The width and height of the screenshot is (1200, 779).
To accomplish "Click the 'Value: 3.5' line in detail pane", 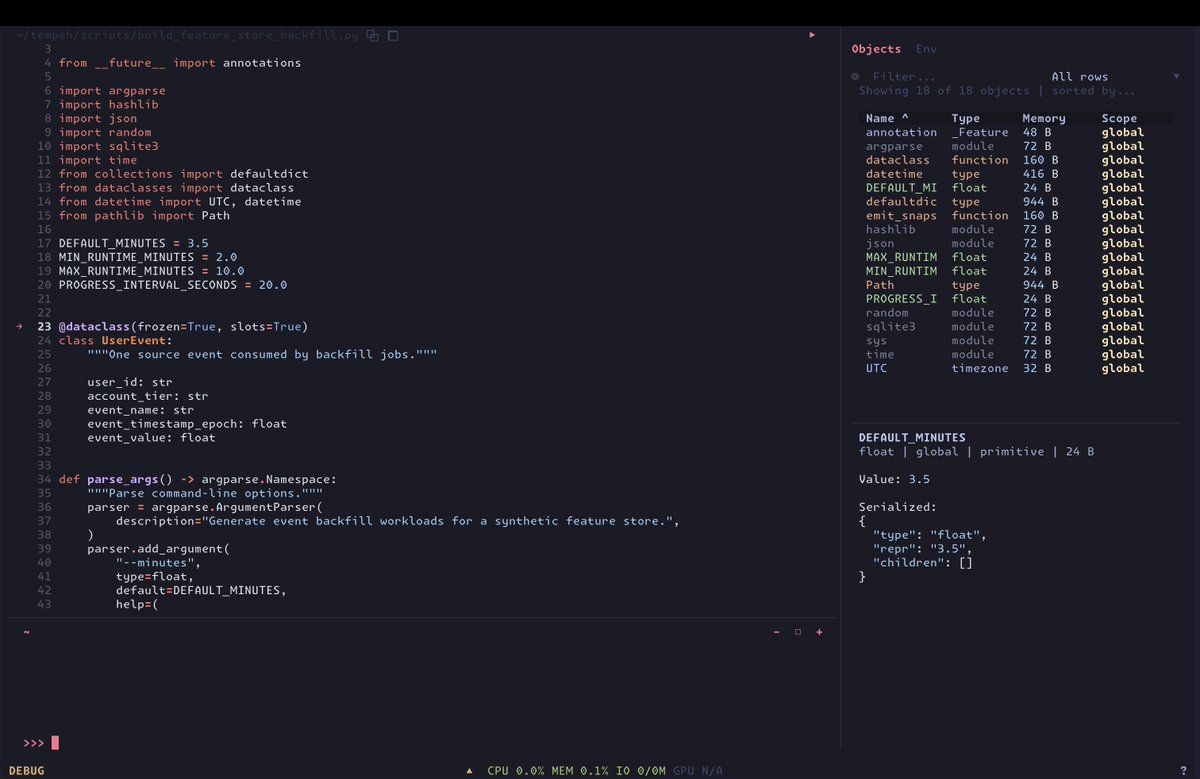I will click(894, 479).
